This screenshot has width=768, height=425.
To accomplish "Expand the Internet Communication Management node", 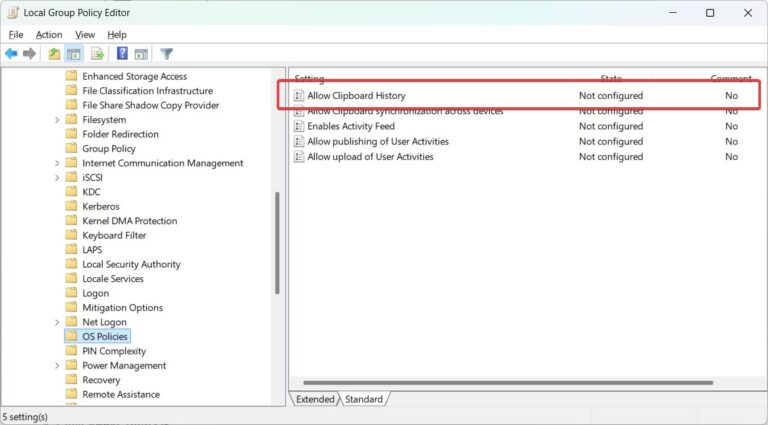I will click(x=57, y=163).
